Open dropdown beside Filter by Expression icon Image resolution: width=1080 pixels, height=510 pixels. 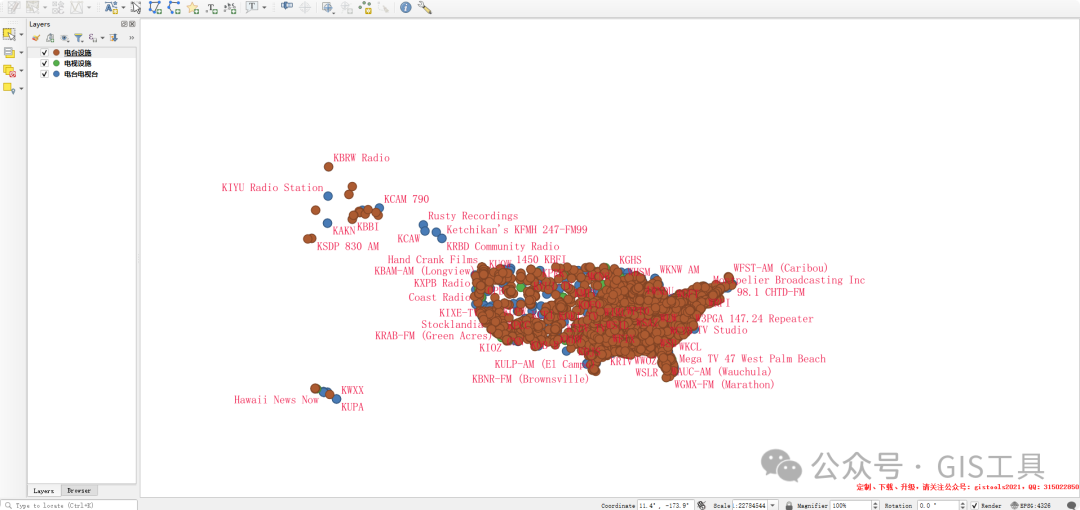click(x=103, y=38)
